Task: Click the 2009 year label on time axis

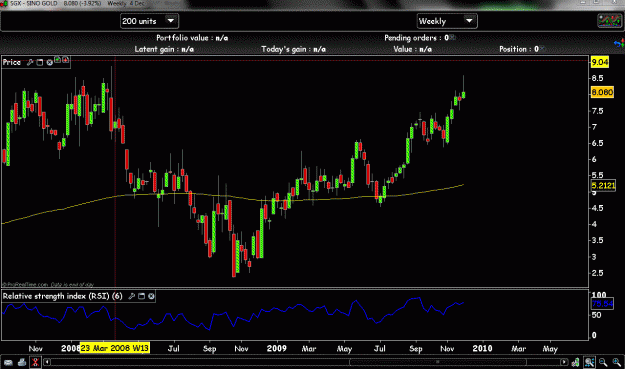Action: [277, 348]
